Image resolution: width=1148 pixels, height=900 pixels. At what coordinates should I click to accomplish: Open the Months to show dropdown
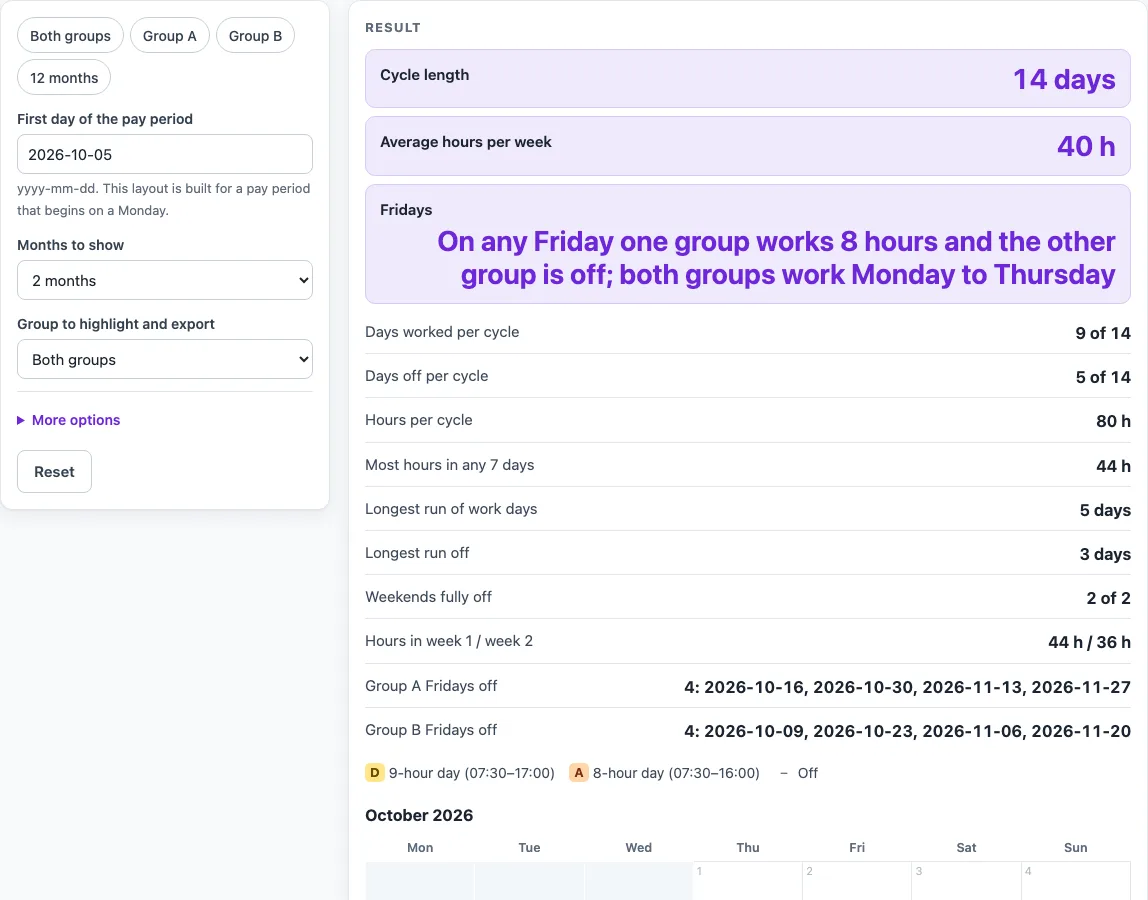[165, 280]
